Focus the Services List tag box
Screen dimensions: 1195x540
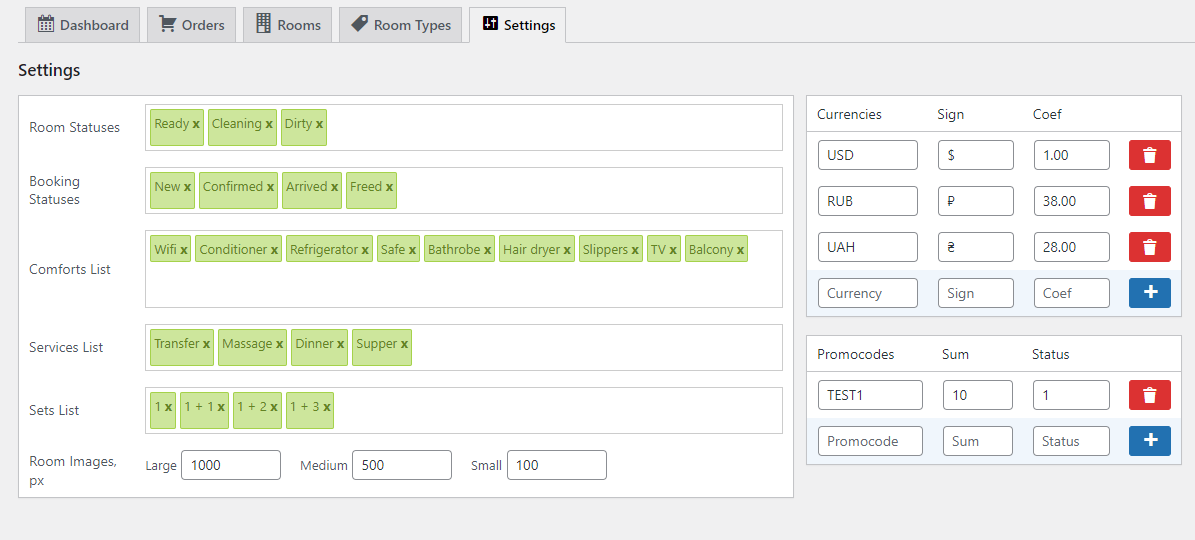point(463,347)
